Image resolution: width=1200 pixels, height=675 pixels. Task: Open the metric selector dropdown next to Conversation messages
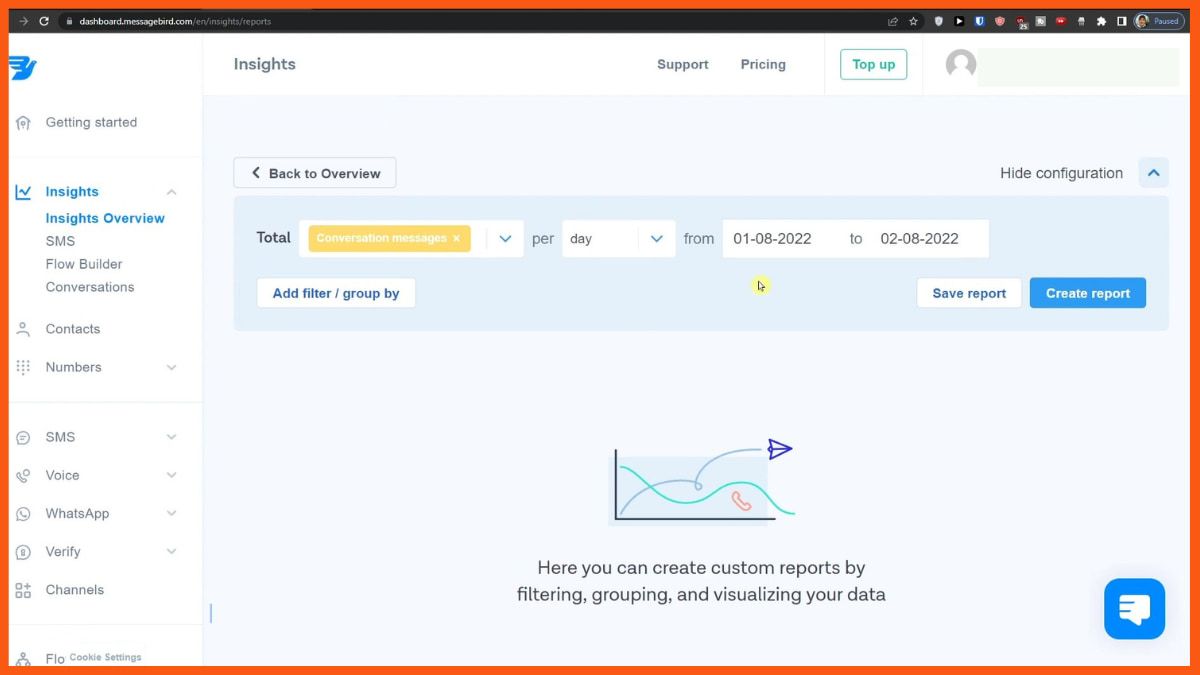click(505, 238)
